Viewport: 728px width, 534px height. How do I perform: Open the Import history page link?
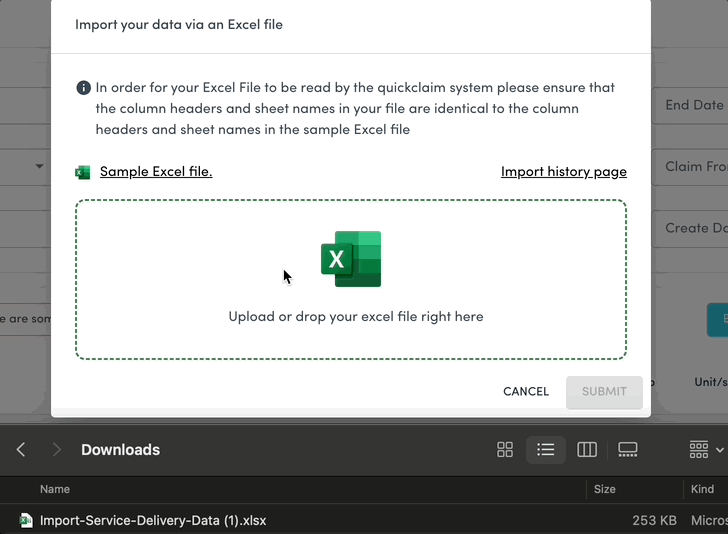[x=563, y=171]
